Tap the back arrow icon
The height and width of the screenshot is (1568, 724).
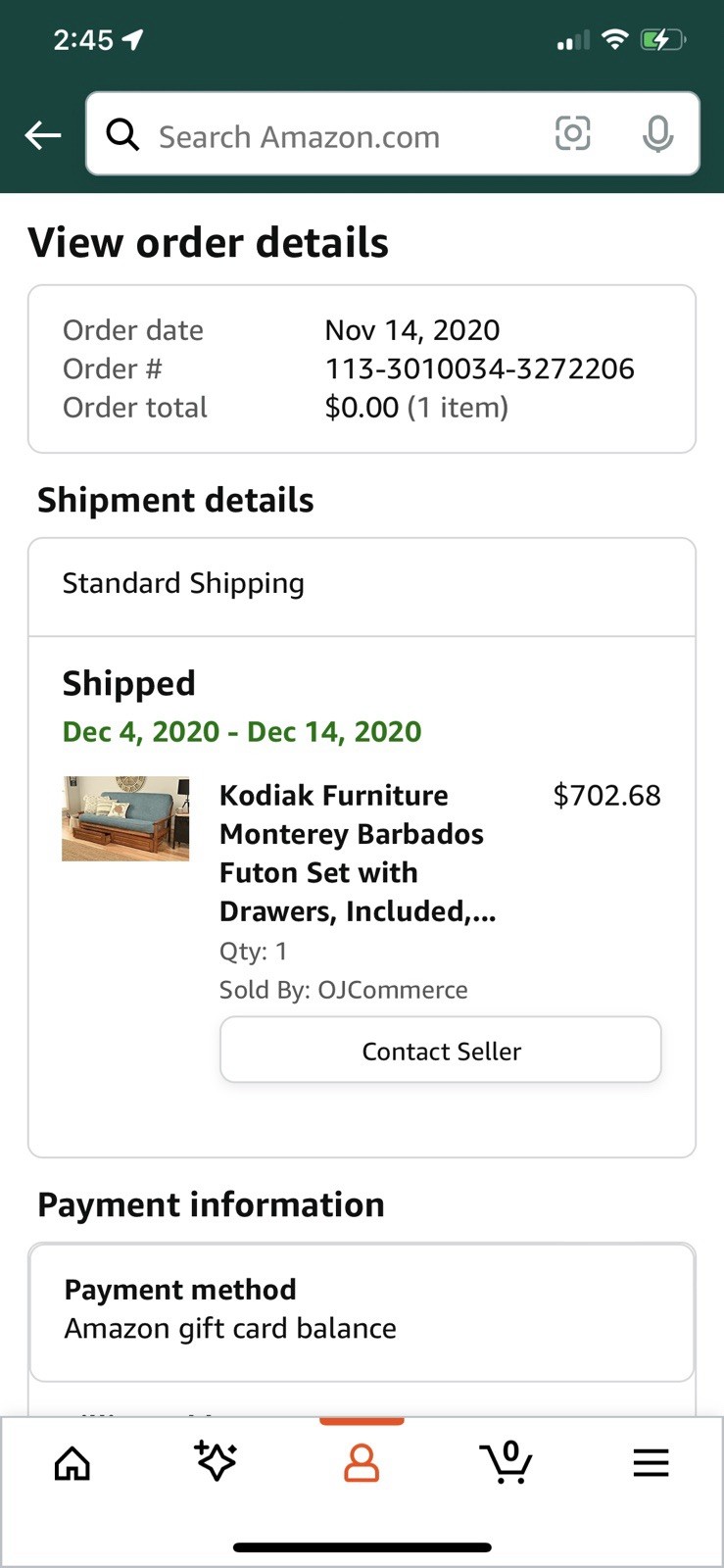coord(43,135)
